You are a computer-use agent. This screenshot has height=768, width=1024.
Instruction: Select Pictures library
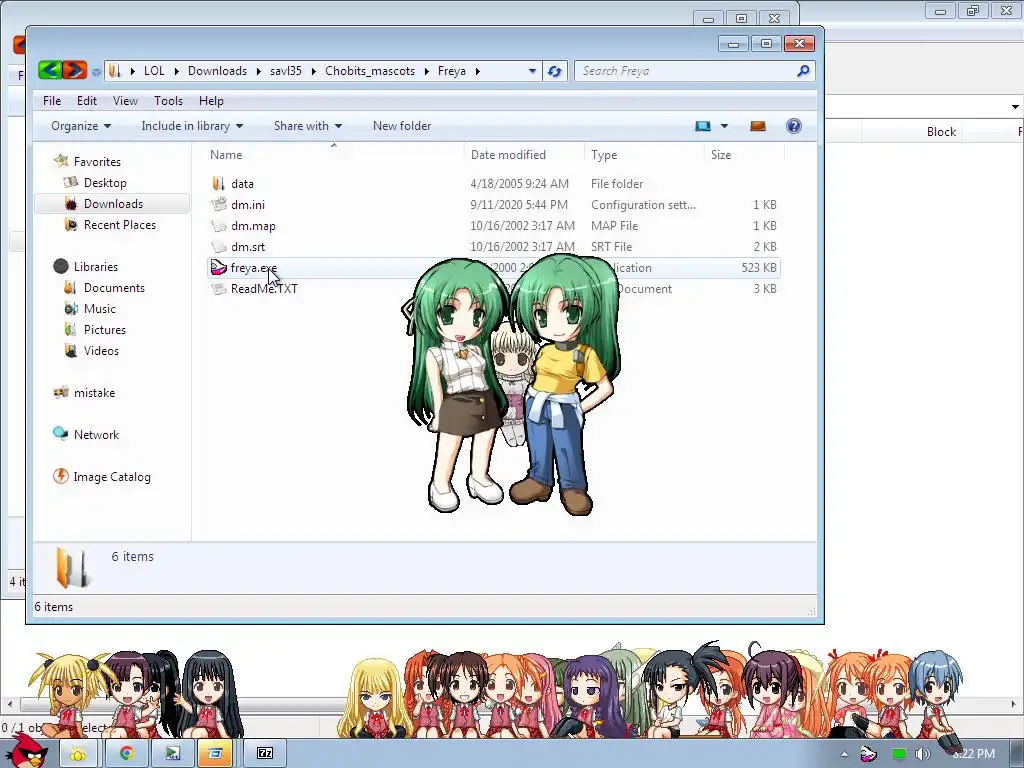click(104, 330)
